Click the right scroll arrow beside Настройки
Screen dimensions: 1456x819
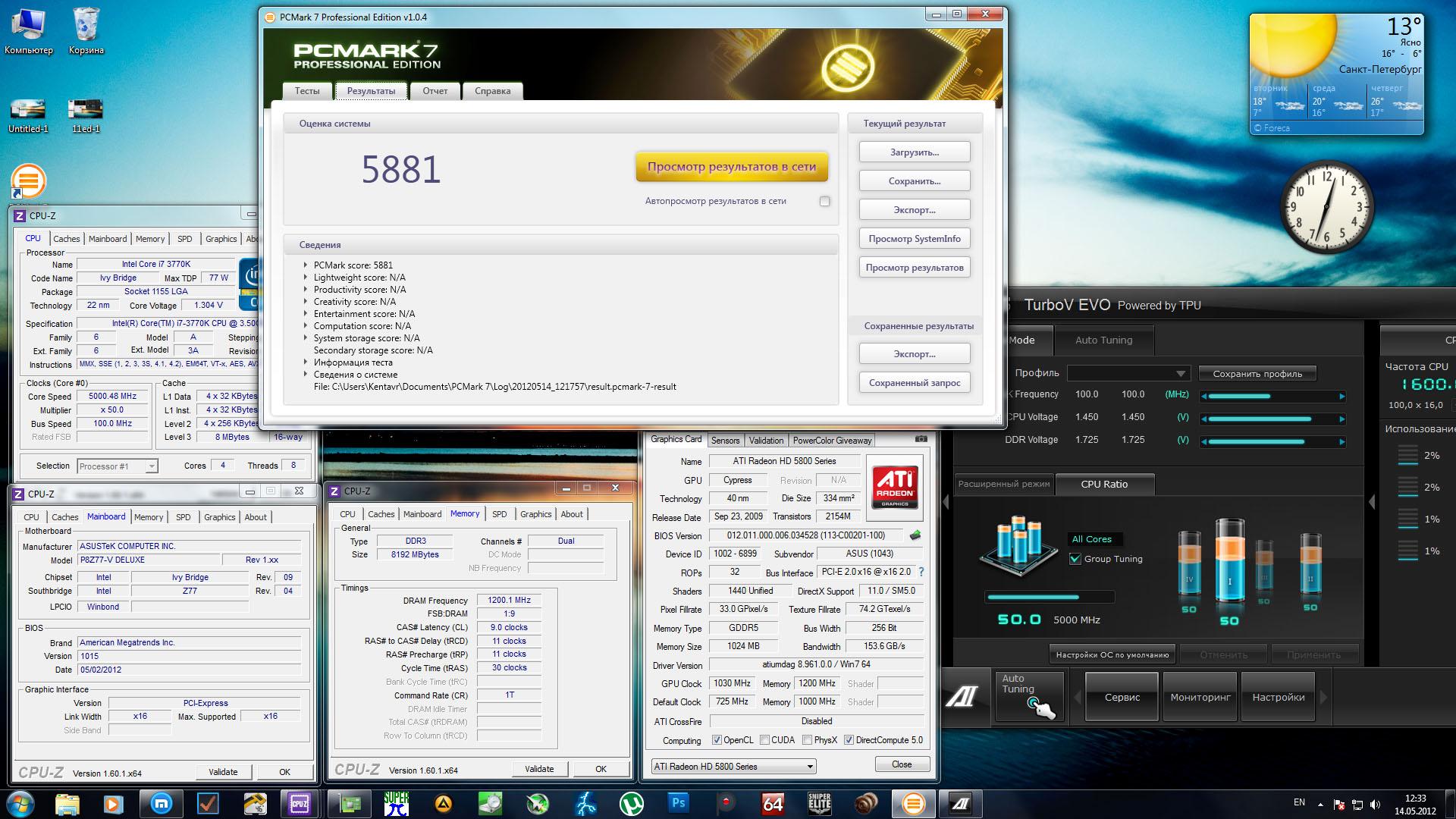click(x=1324, y=697)
